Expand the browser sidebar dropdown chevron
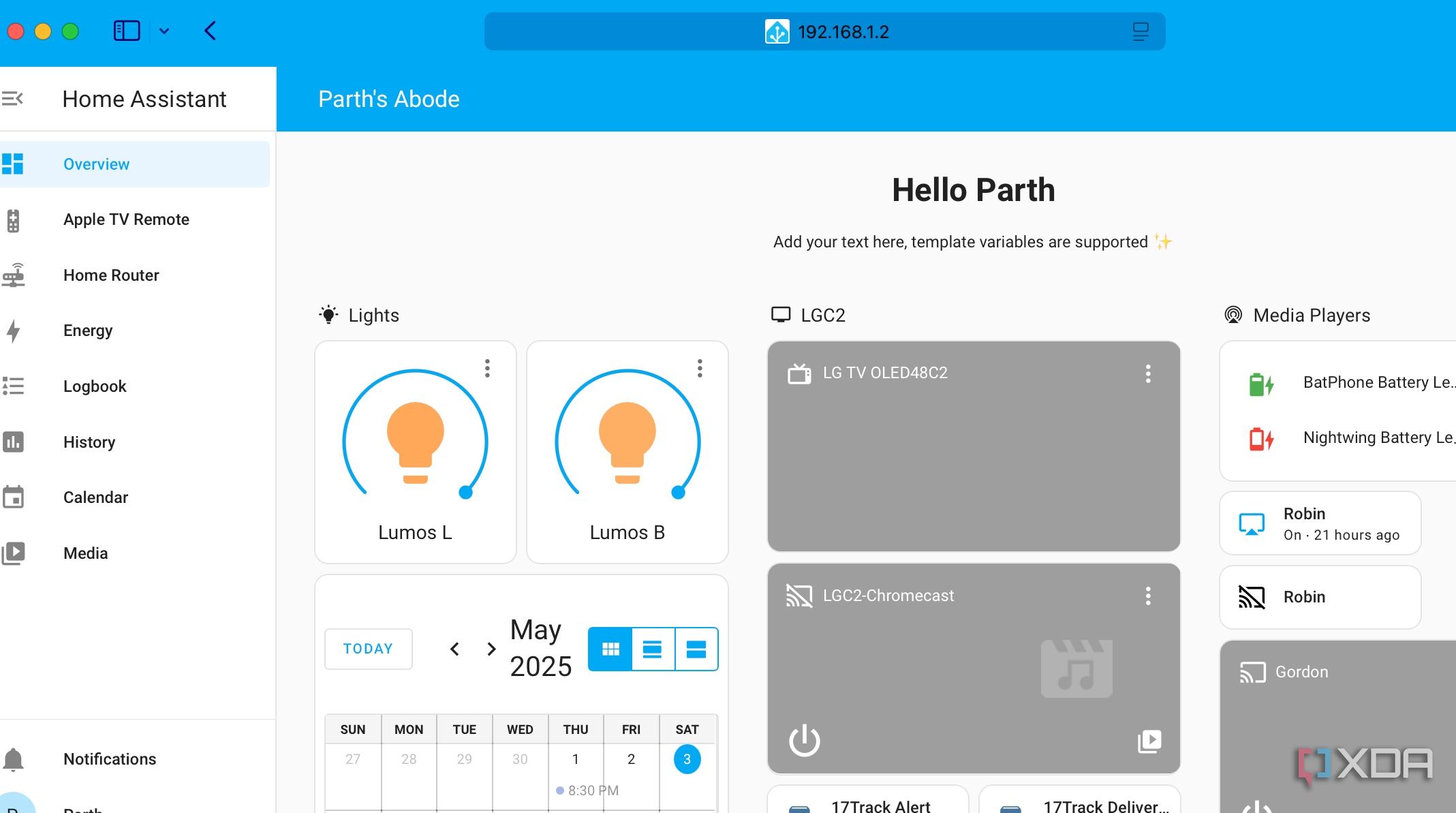 click(x=164, y=31)
